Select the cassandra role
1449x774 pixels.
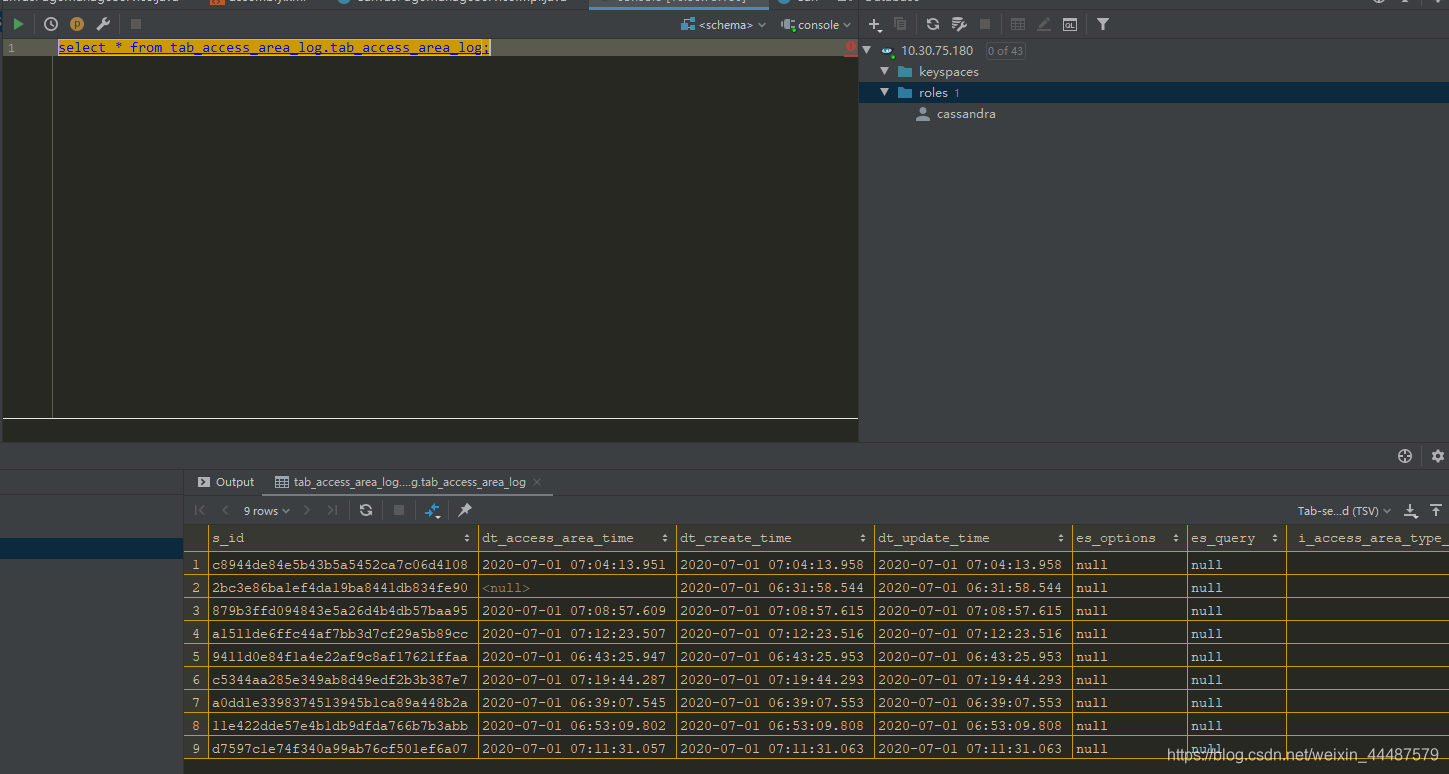(x=965, y=114)
